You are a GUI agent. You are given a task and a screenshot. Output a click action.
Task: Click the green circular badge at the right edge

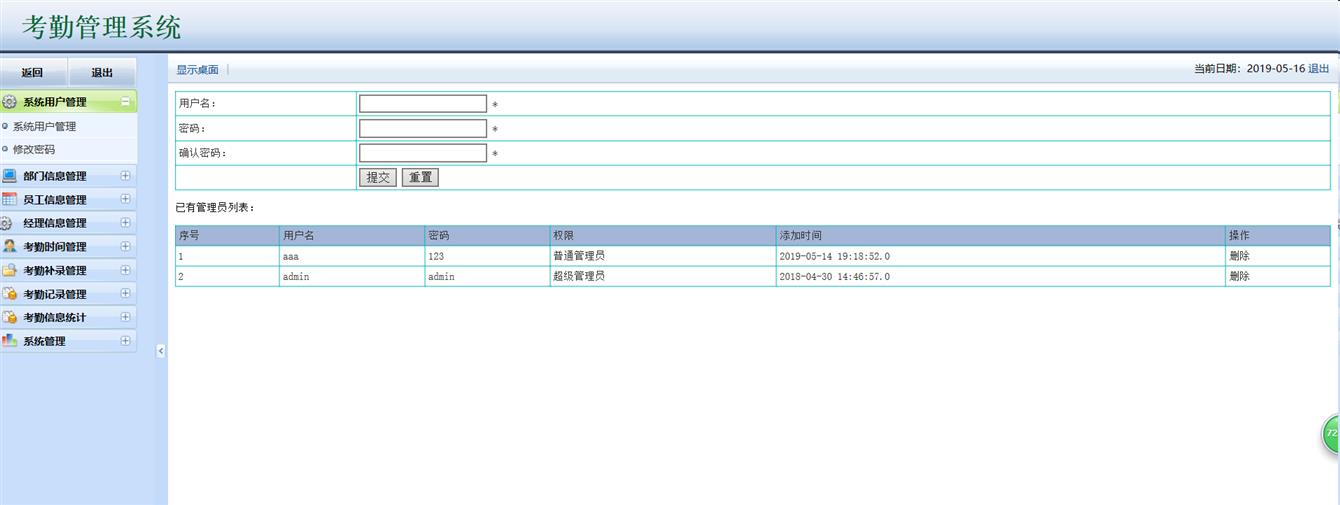click(x=1331, y=434)
